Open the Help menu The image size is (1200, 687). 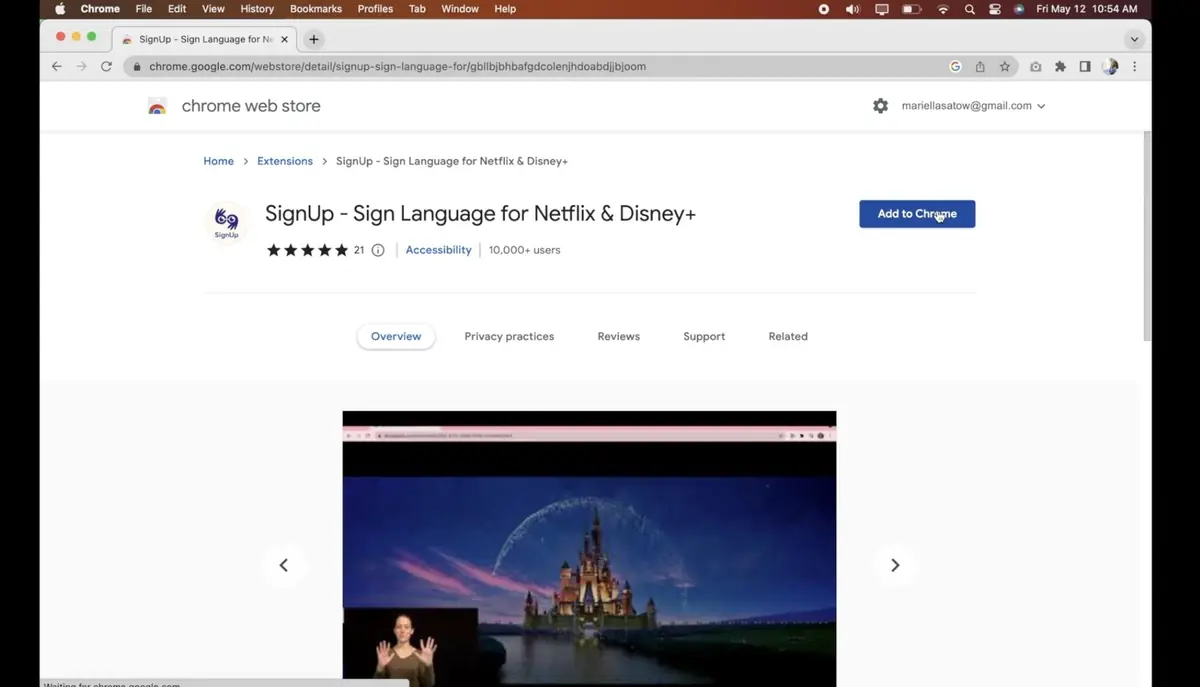(x=505, y=9)
